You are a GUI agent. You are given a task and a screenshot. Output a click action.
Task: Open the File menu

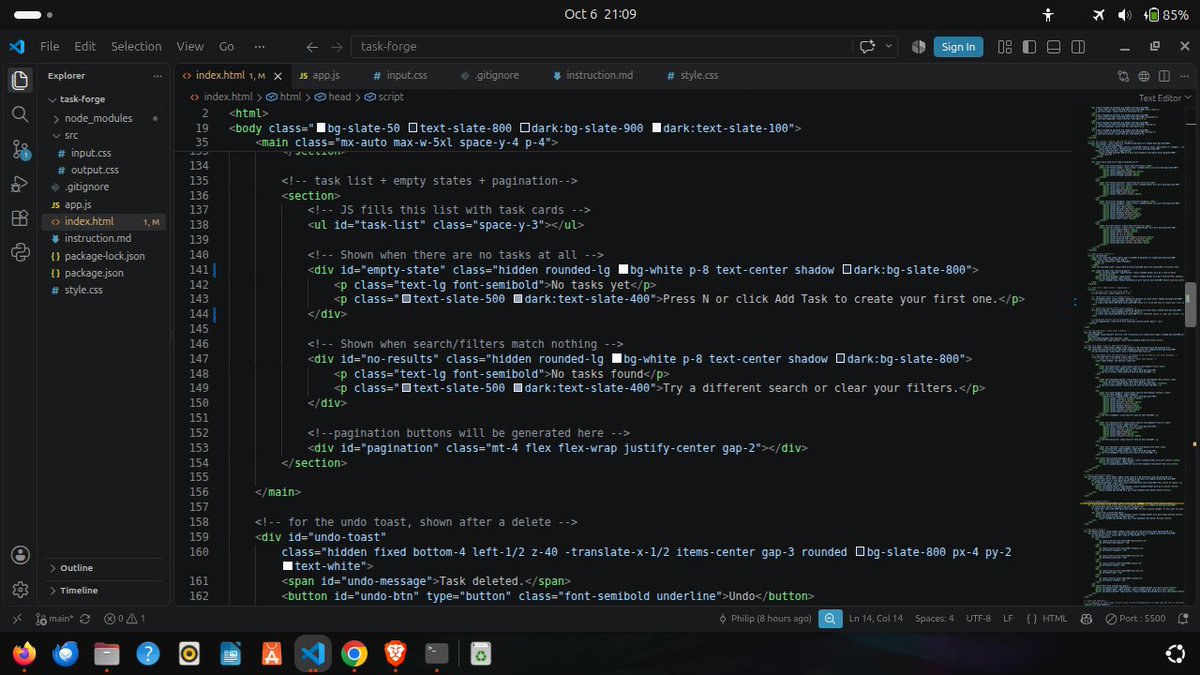pyautogui.click(x=49, y=46)
